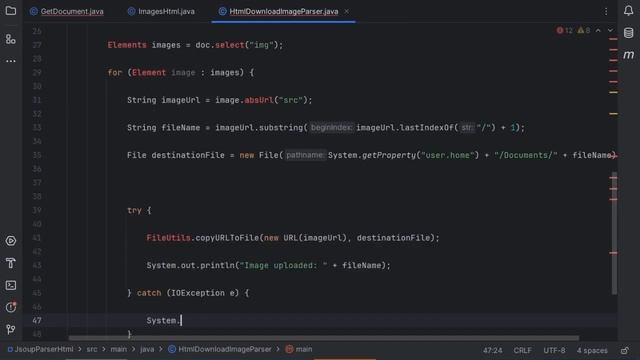Click lastIndexOf method call

427,128
